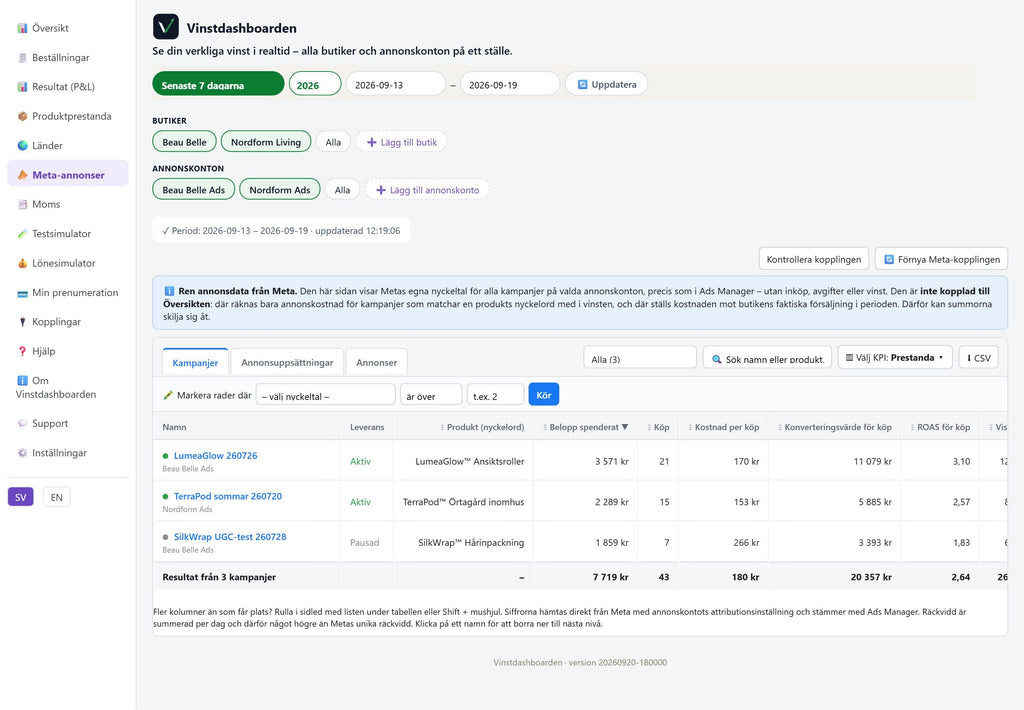Click the Support speech bubble icon
The image size is (1024, 710).
coord(22,423)
